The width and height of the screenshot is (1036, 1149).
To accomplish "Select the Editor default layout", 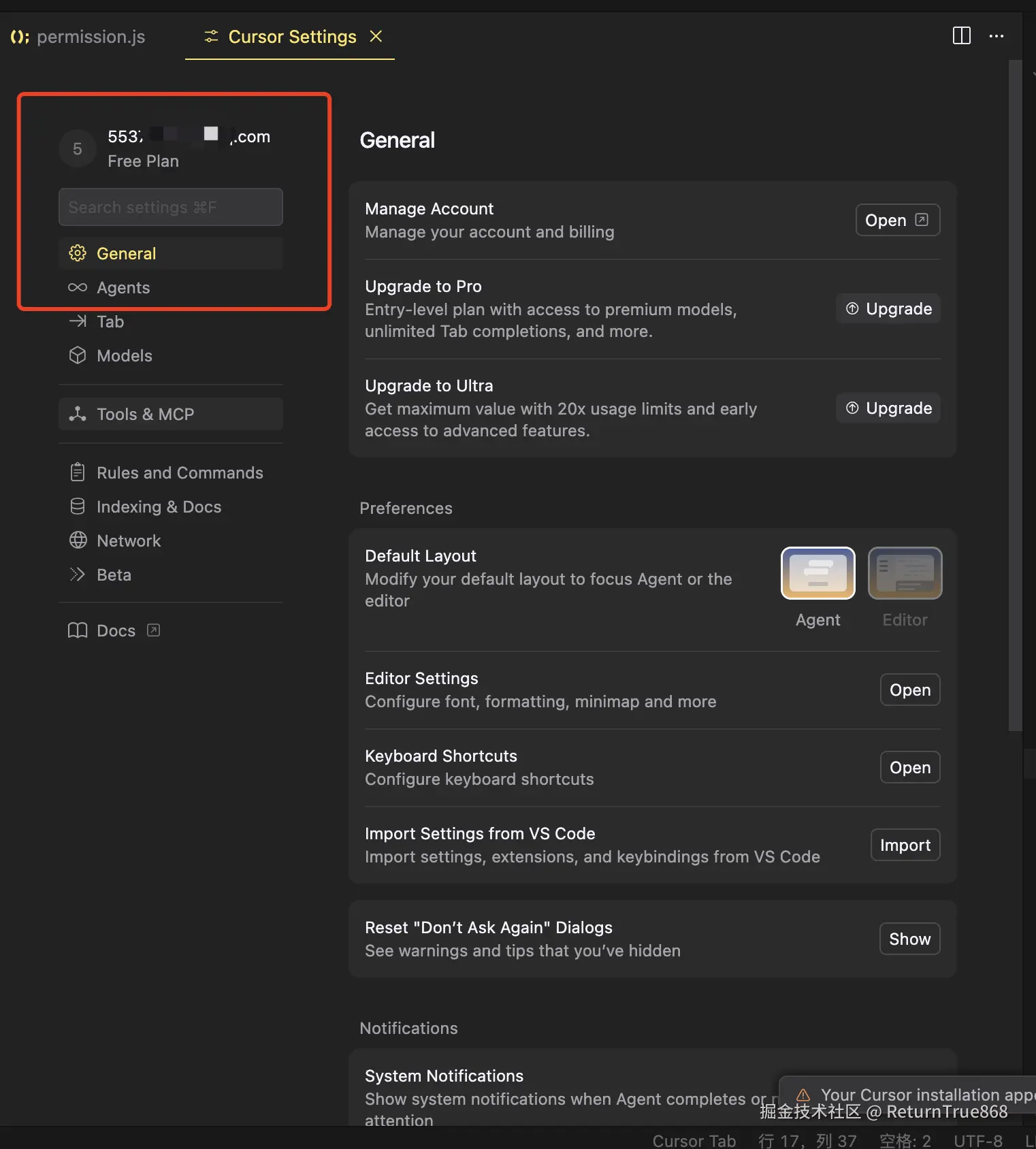I will (x=905, y=573).
